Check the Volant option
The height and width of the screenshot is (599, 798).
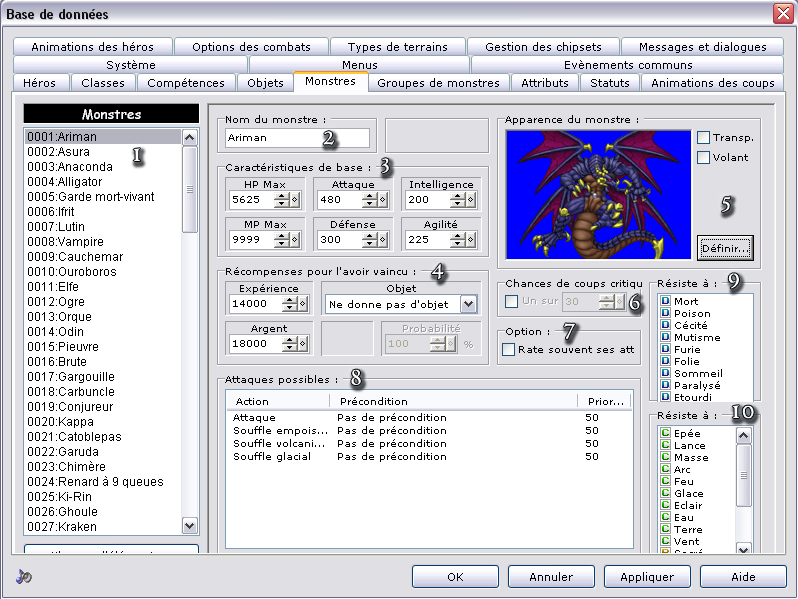703,157
